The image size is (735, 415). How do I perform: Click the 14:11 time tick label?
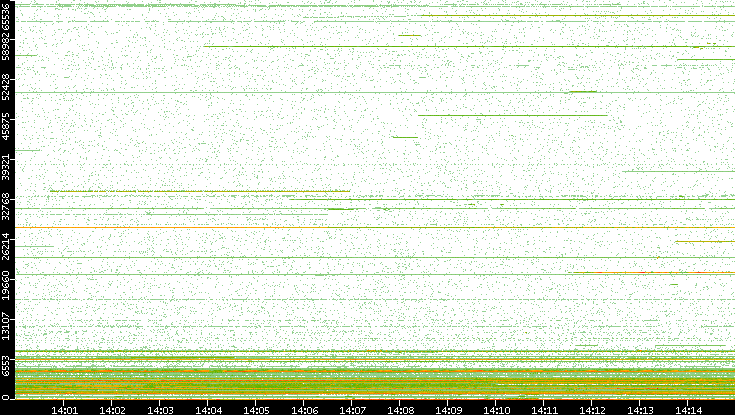[x=544, y=411]
